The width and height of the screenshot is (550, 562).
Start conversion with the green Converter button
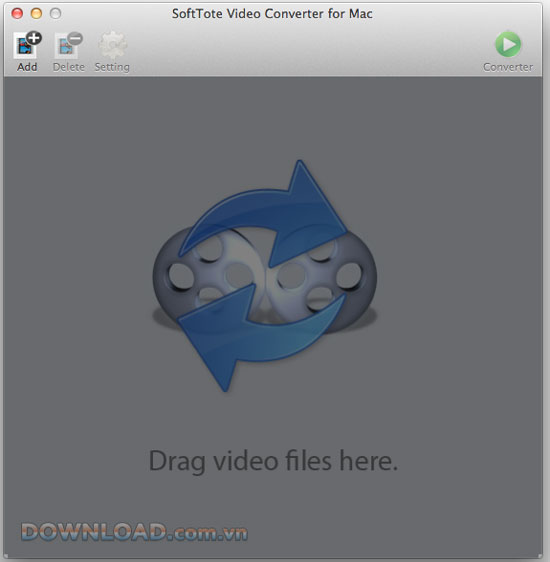pyautogui.click(x=508, y=44)
